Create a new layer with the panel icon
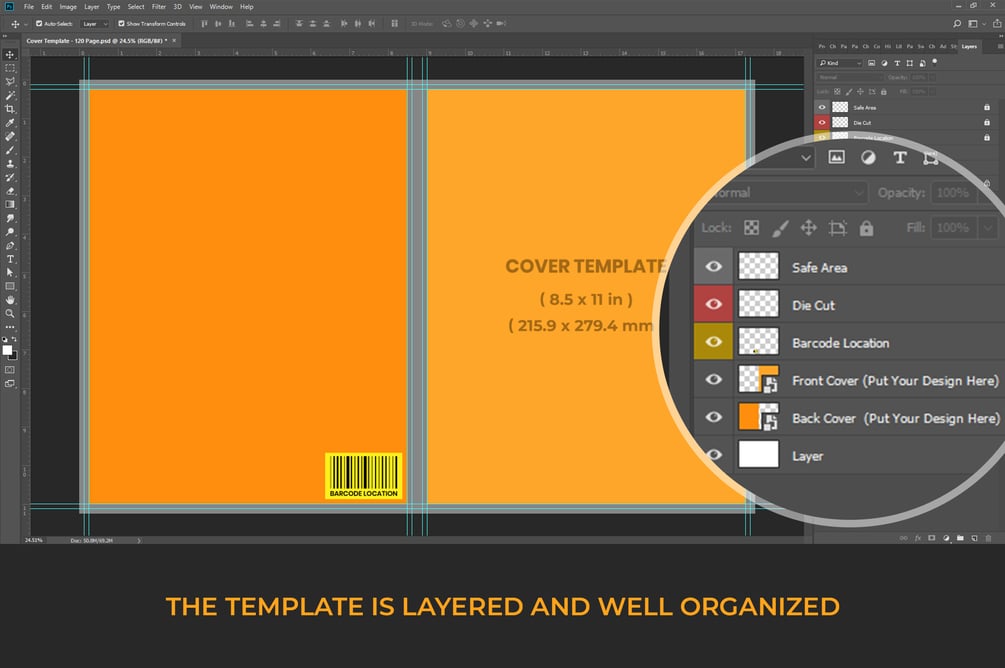1005x668 pixels. coord(974,539)
